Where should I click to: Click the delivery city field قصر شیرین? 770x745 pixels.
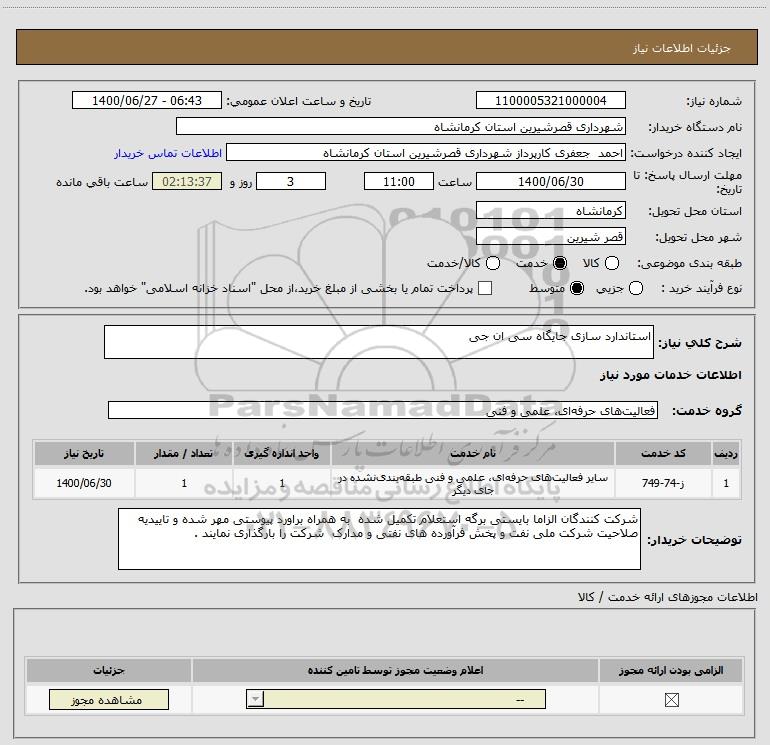pyautogui.click(x=550, y=237)
